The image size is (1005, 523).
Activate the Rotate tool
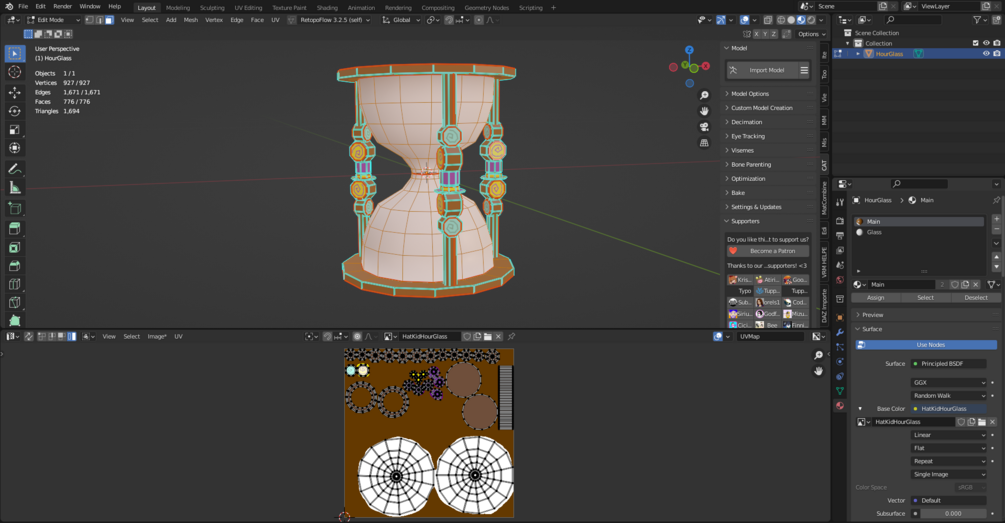click(14, 111)
